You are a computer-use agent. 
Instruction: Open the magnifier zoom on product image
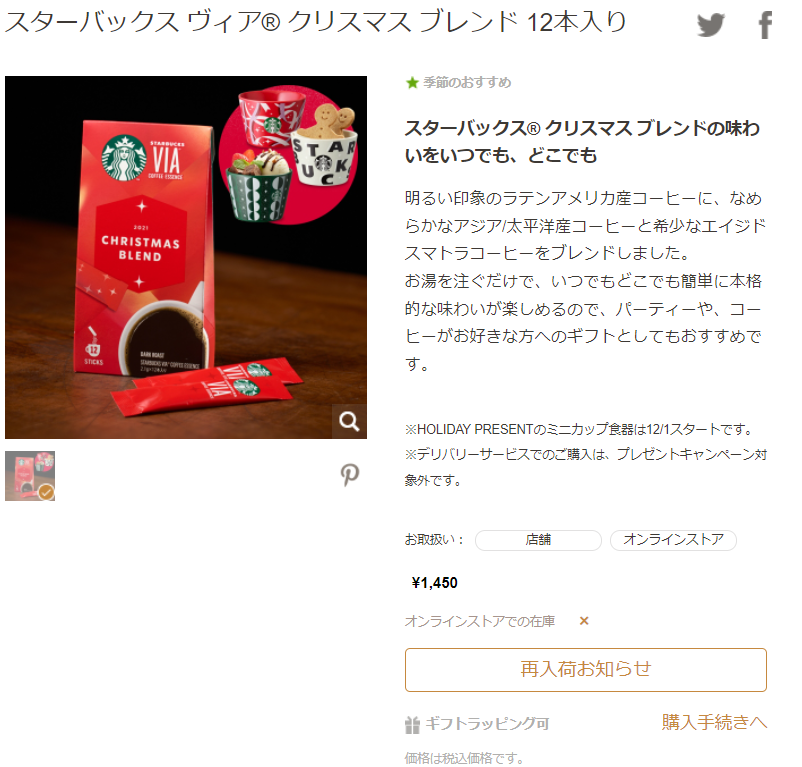point(349,421)
